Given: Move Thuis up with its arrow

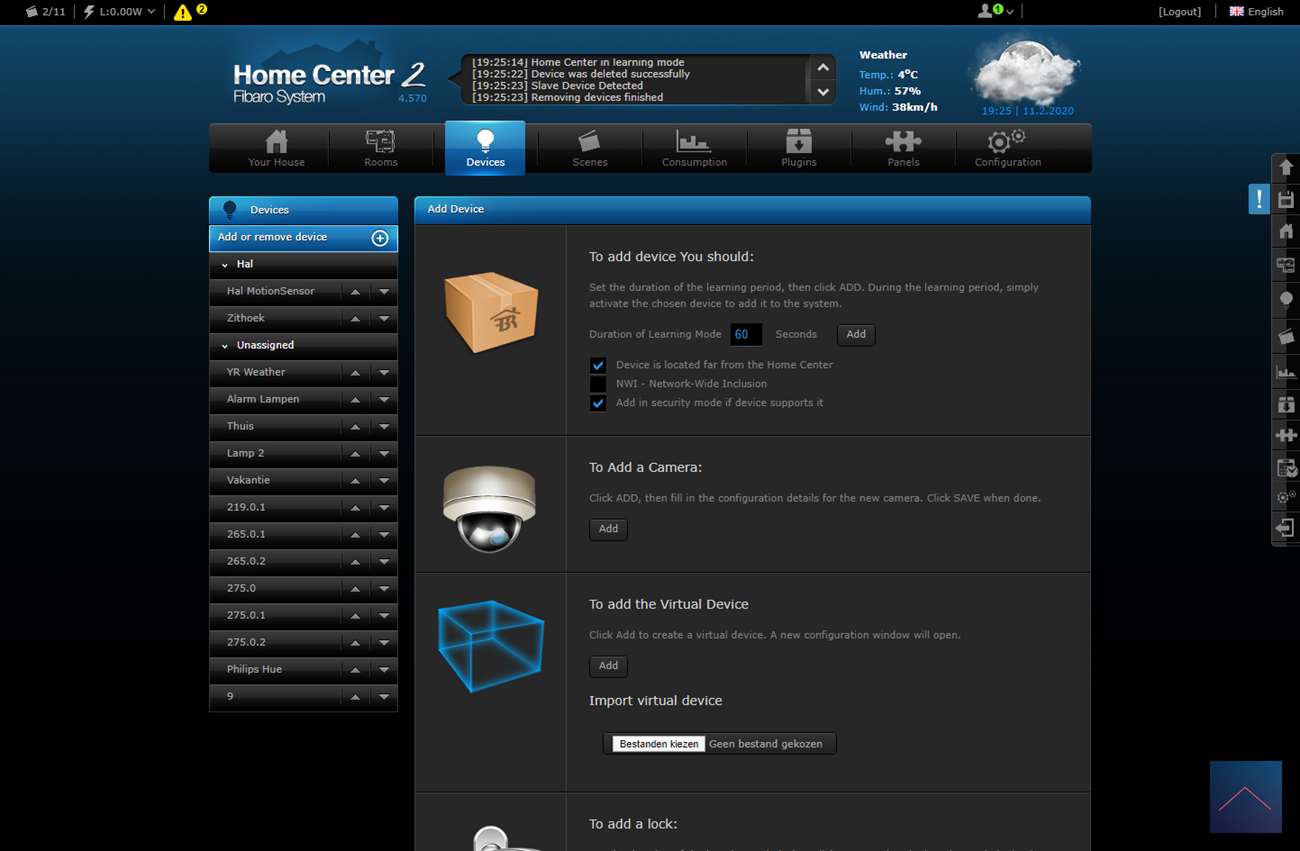Looking at the screenshot, I should [x=355, y=427].
